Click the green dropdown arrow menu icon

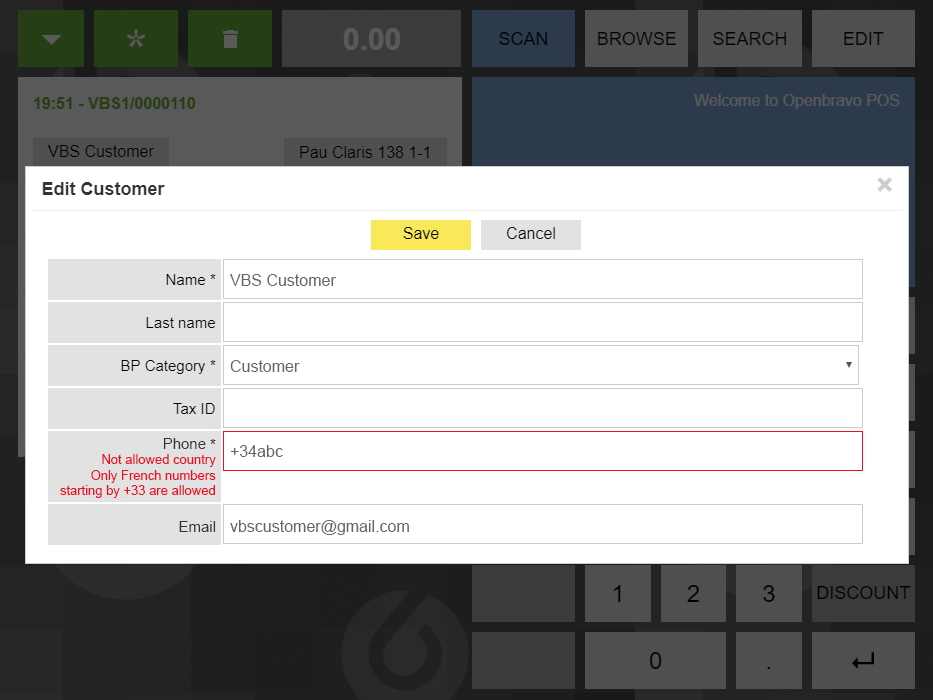click(52, 39)
